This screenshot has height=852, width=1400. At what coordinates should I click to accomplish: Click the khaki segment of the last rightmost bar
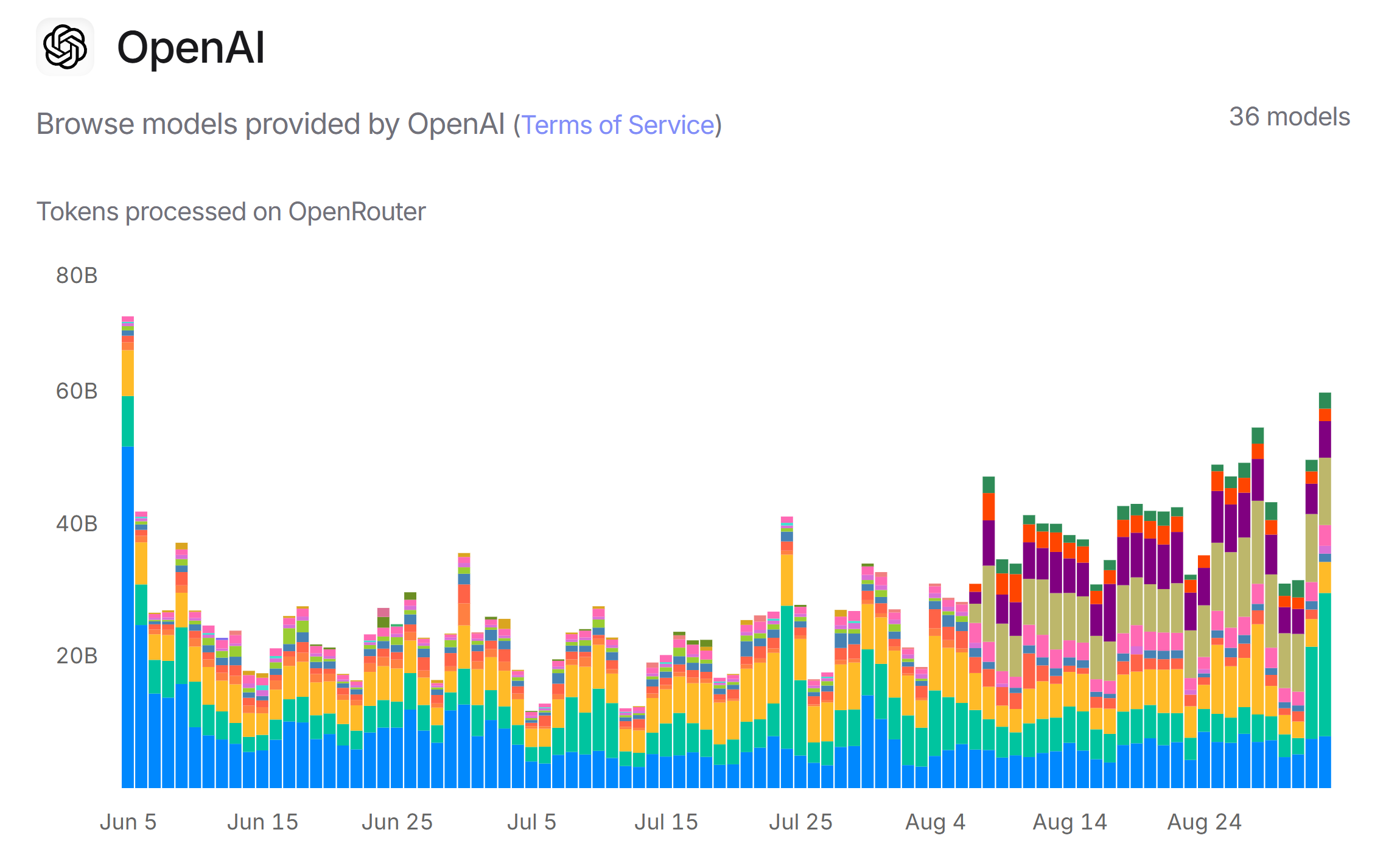coord(1325,491)
